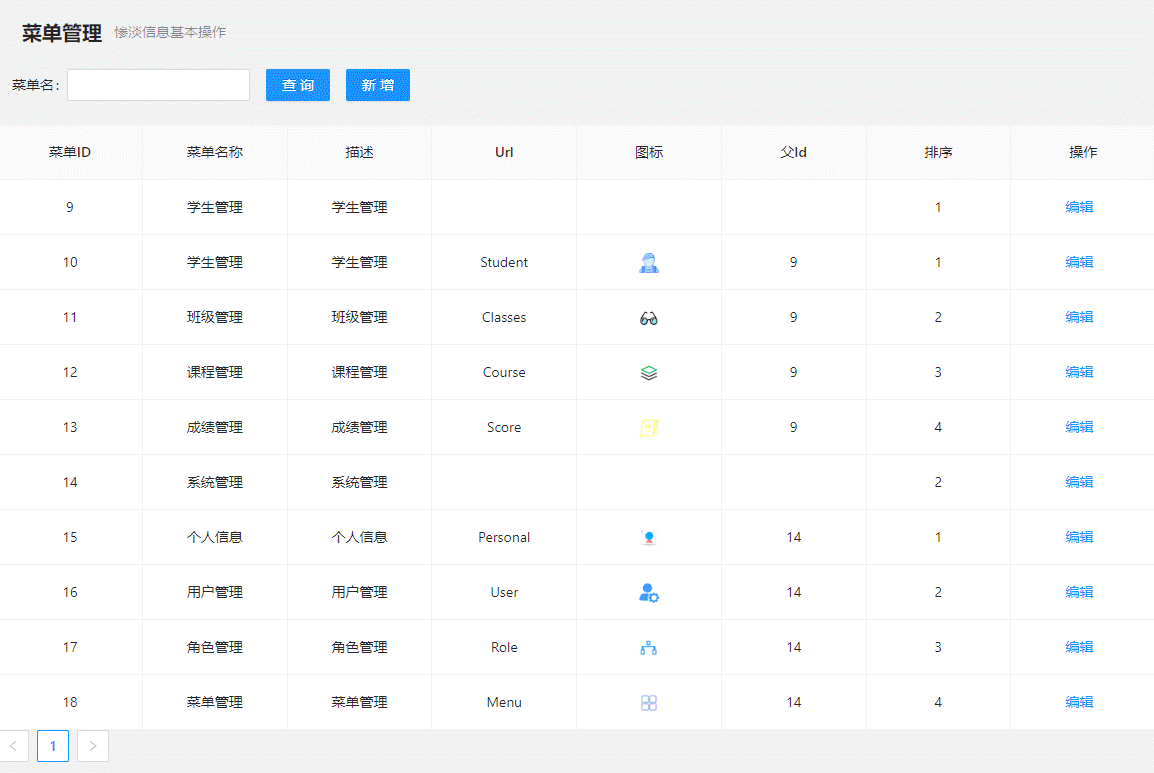Image resolution: width=1154 pixels, height=773 pixels.
Task: Click the User URL cell
Action: [504, 593]
